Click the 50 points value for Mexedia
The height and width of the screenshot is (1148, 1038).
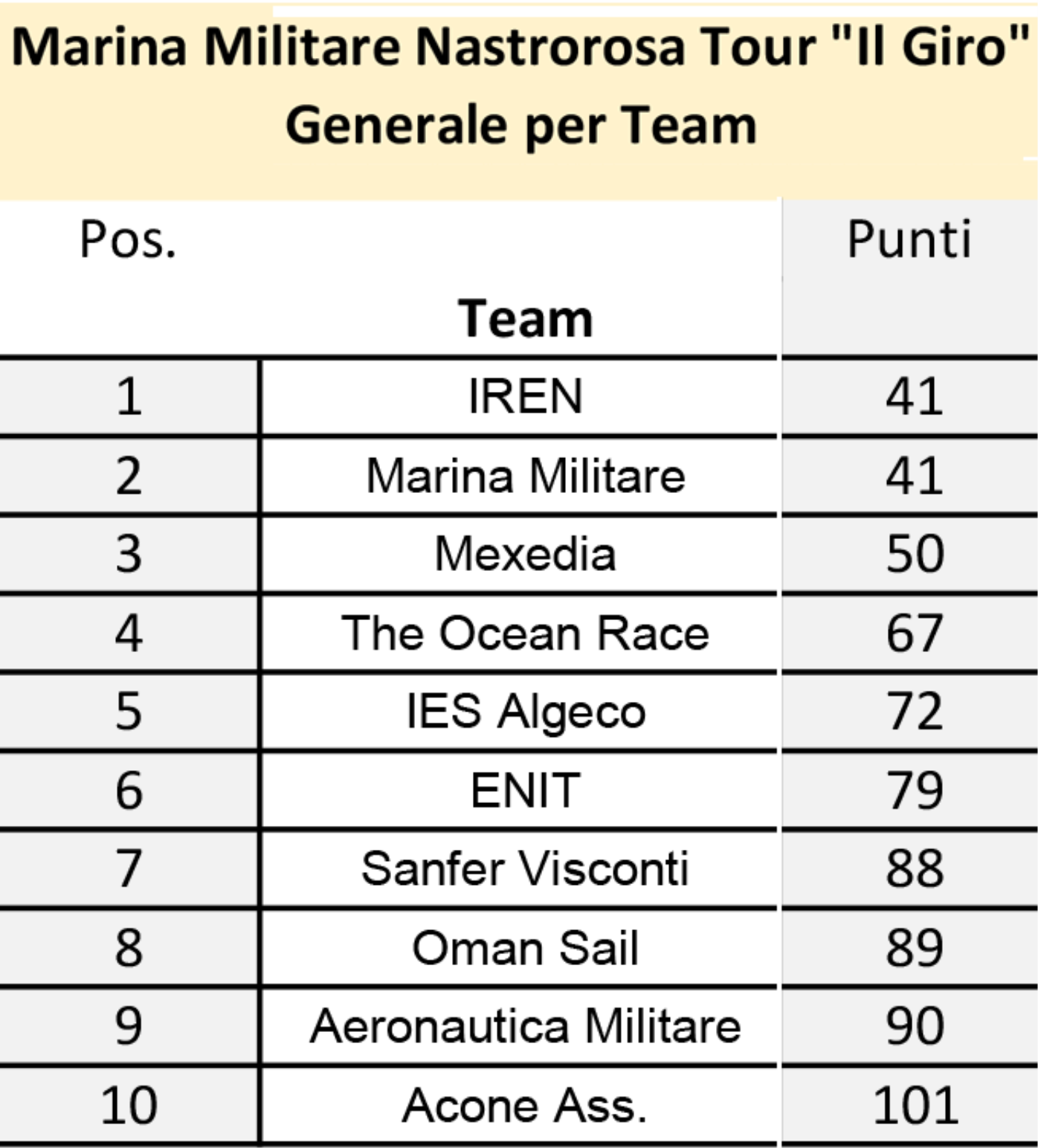pyautogui.click(x=915, y=554)
